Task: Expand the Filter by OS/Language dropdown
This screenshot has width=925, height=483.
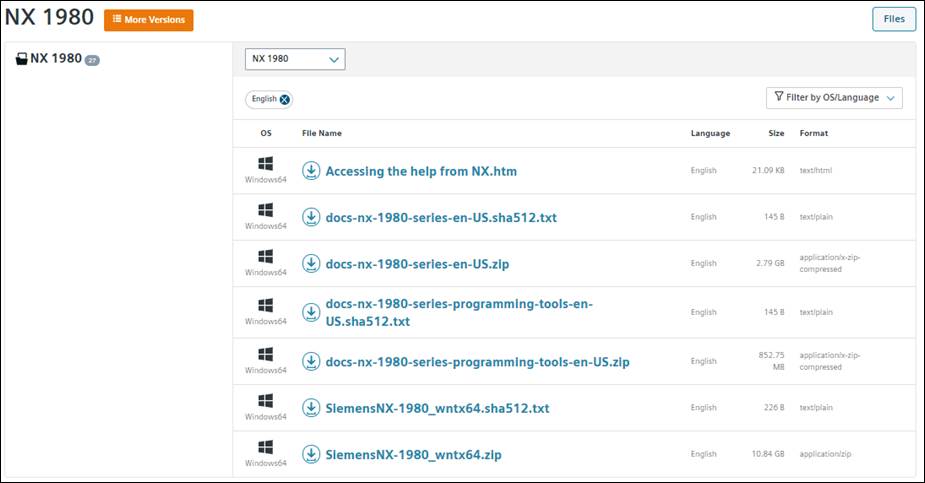Action: click(x=834, y=98)
